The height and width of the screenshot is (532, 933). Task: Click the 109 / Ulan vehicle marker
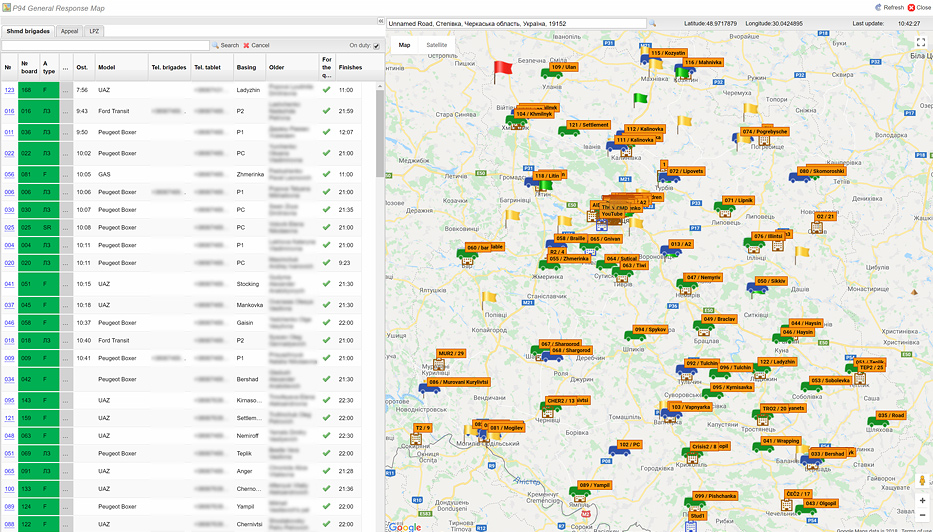pos(551,73)
